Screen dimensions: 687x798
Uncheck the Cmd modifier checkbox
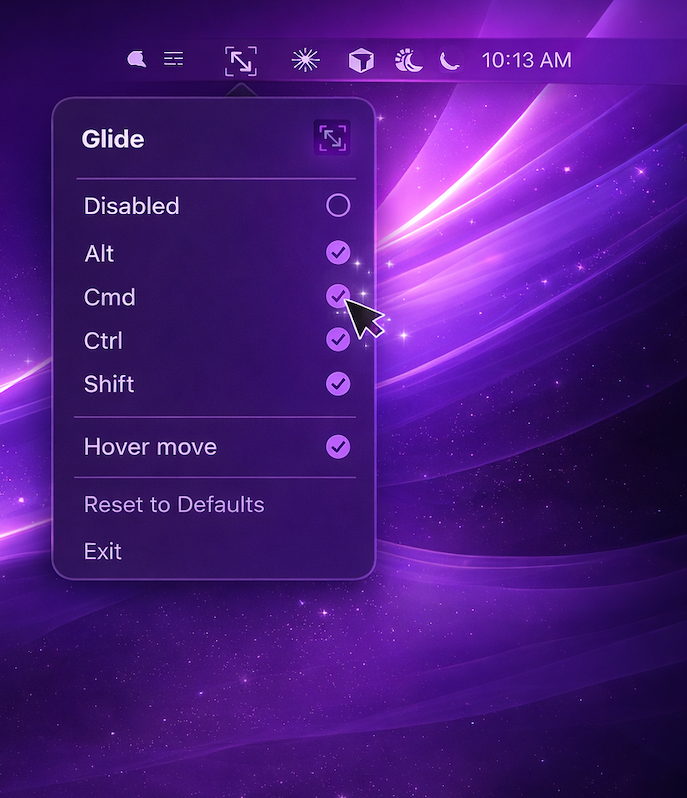(338, 296)
